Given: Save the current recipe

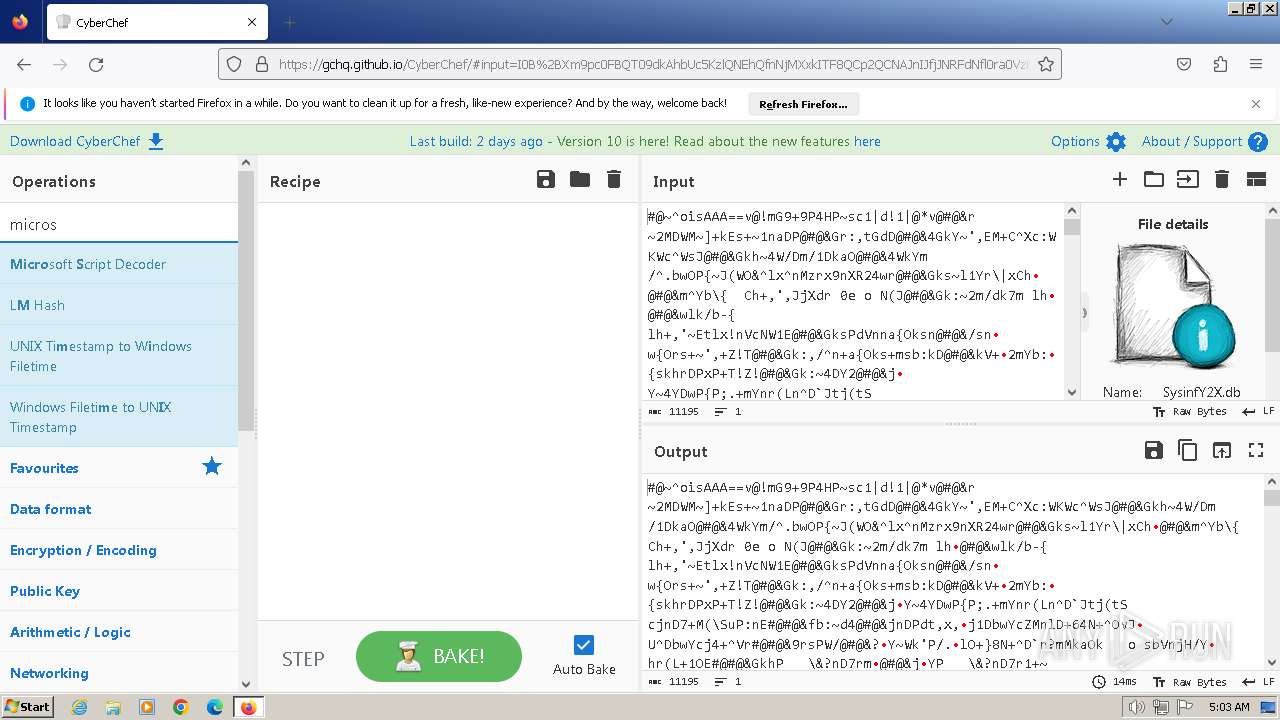Looking at the screenshot, I should point(546,180).
